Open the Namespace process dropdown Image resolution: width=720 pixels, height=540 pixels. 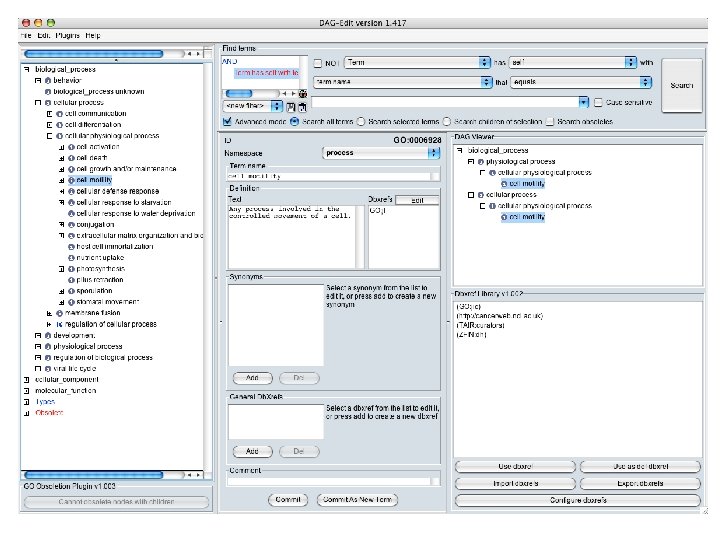pos(381,153)
